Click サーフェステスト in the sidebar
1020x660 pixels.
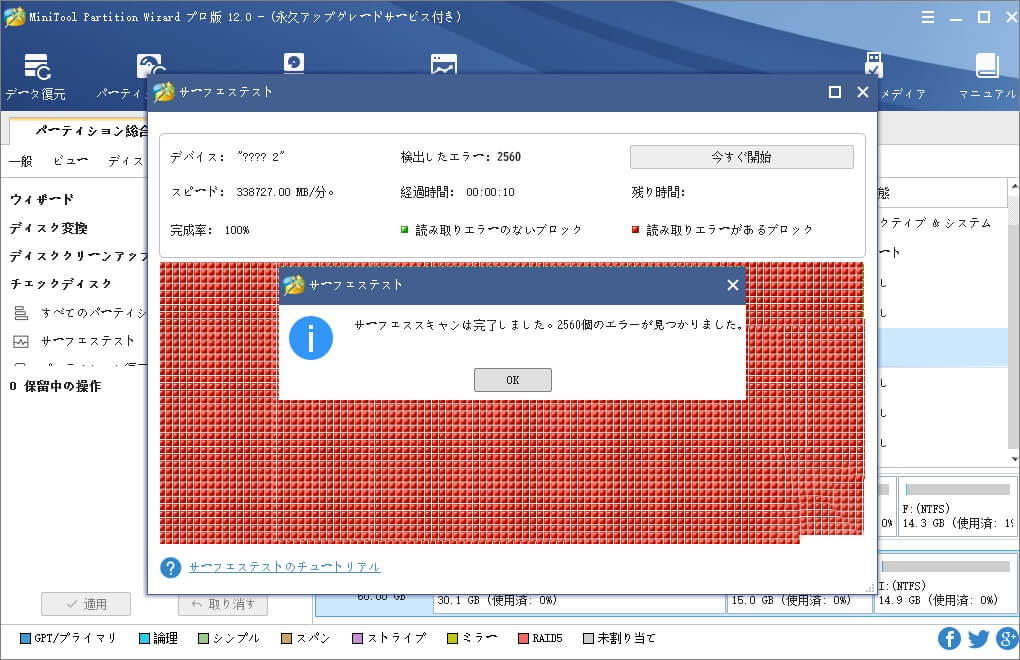click(x=88, y=341)
